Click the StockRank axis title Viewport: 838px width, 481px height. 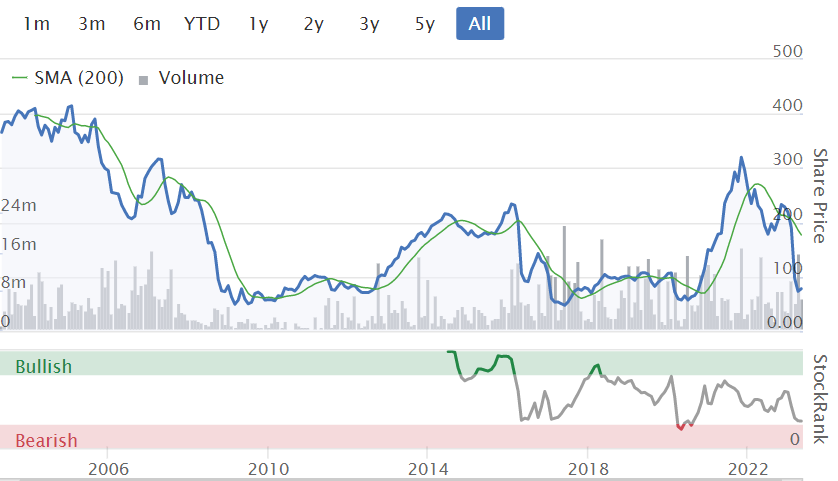tap(820, 399)
